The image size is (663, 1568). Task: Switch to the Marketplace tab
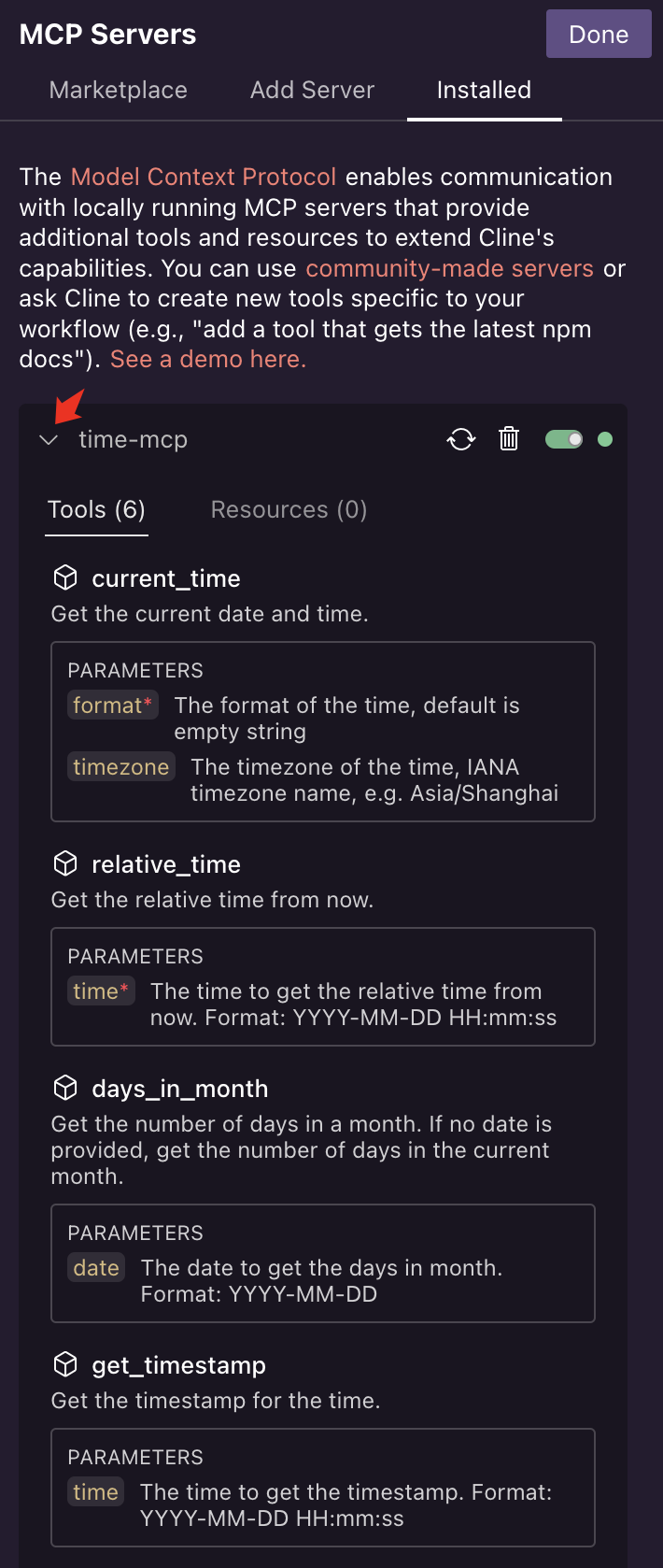(x=119, y=90)
